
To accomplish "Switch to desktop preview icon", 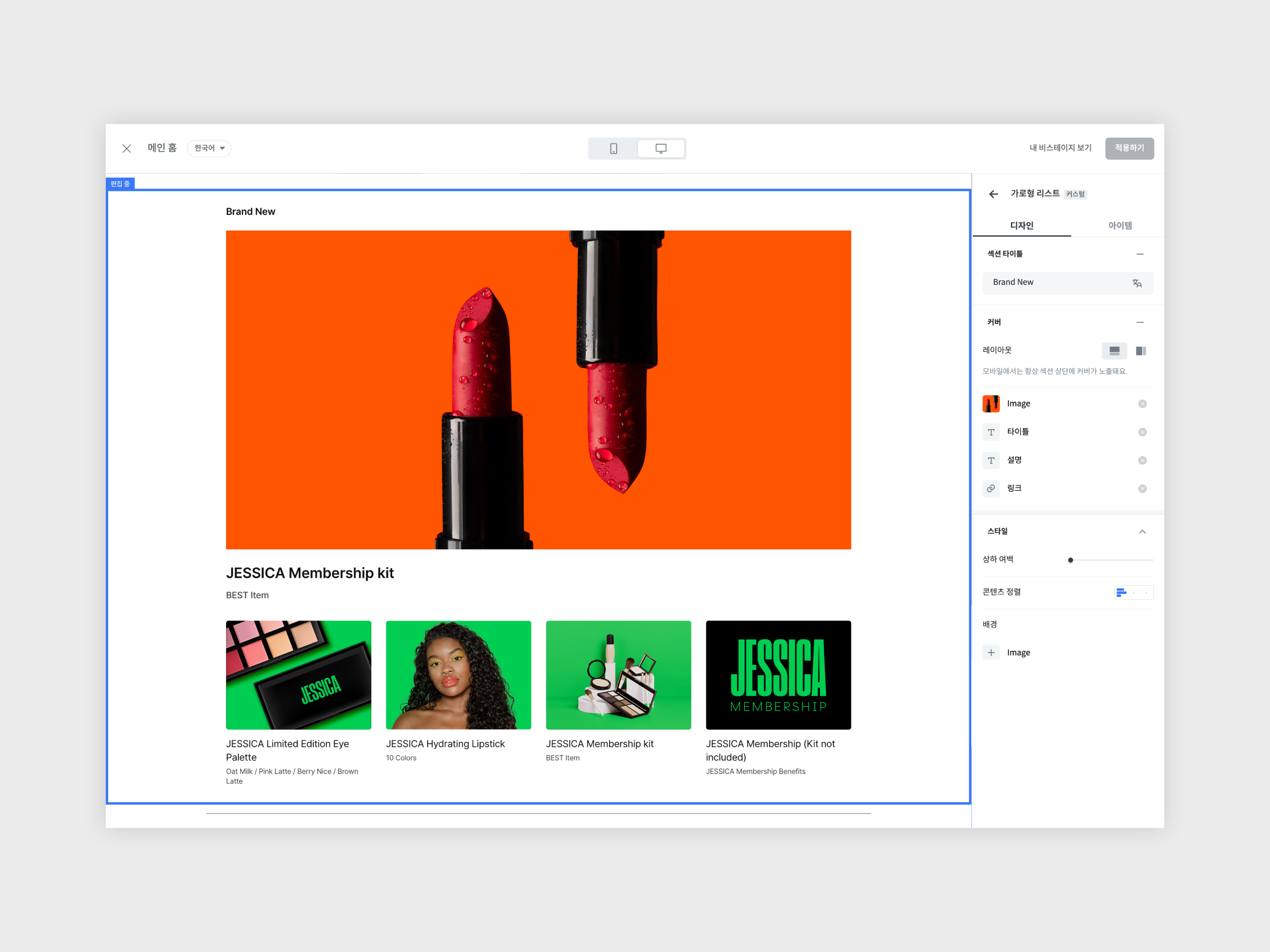I will (x=661, y=149).
